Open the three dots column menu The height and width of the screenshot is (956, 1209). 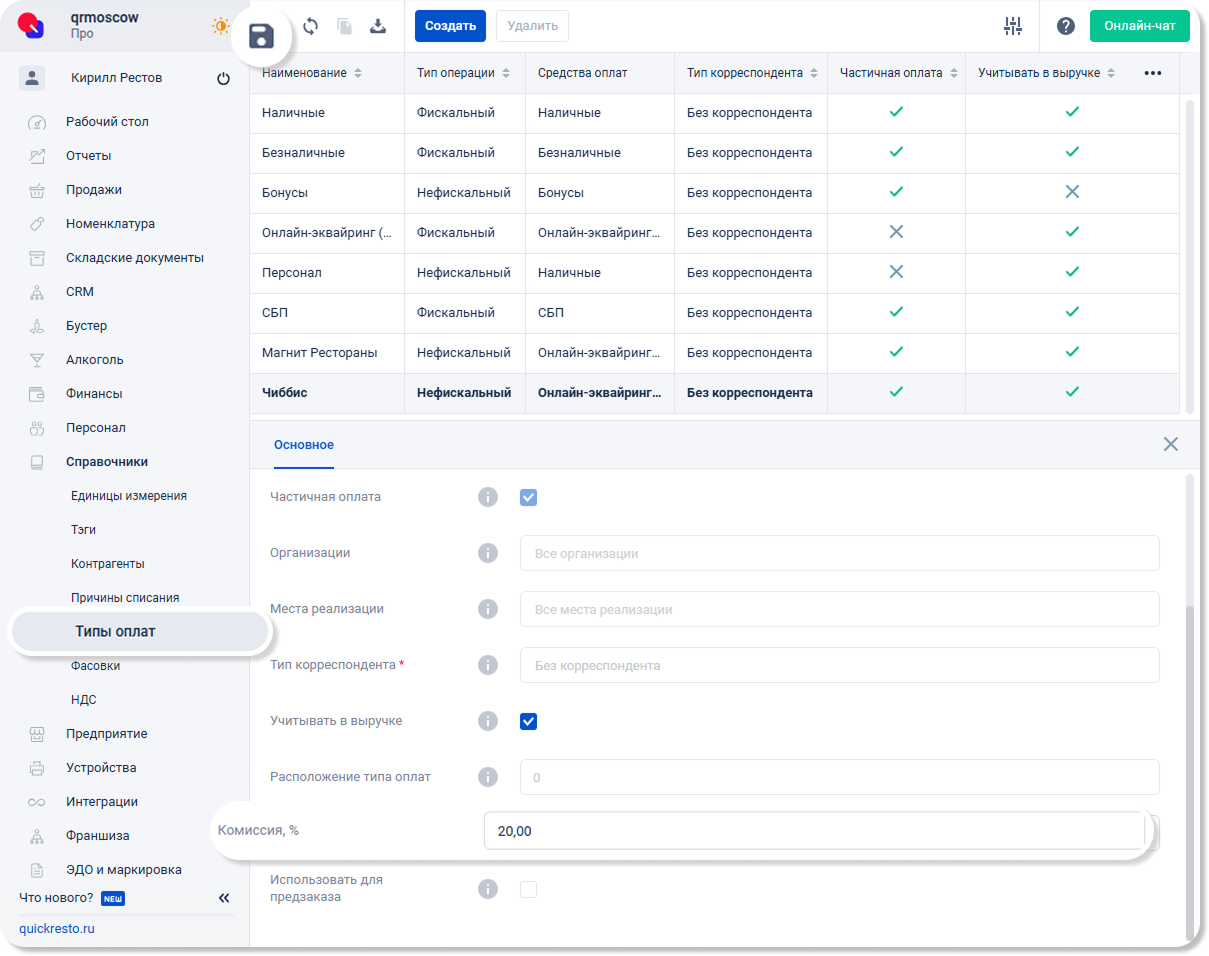pos(1152,73)
